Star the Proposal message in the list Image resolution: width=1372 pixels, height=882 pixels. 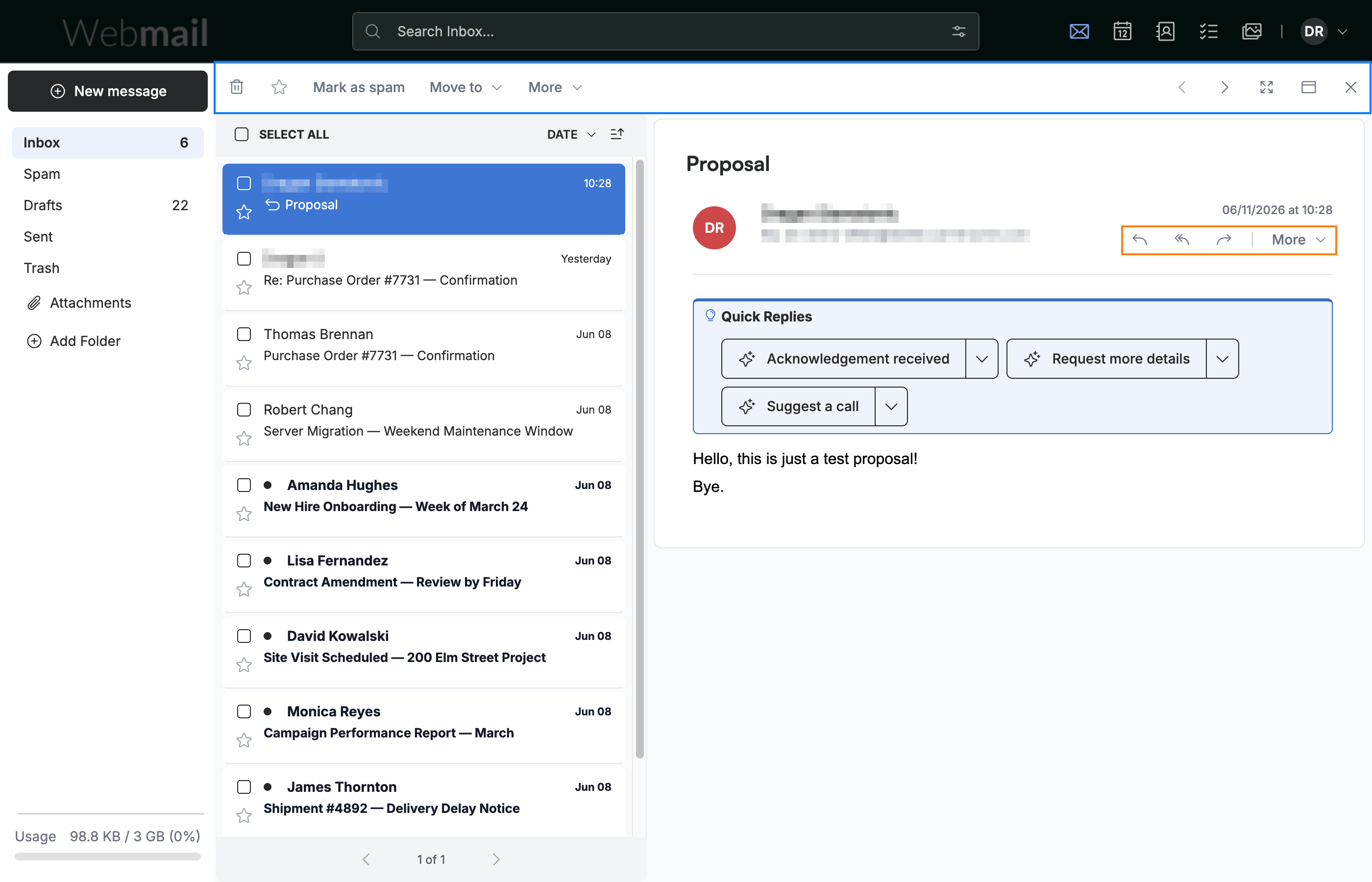244,212
